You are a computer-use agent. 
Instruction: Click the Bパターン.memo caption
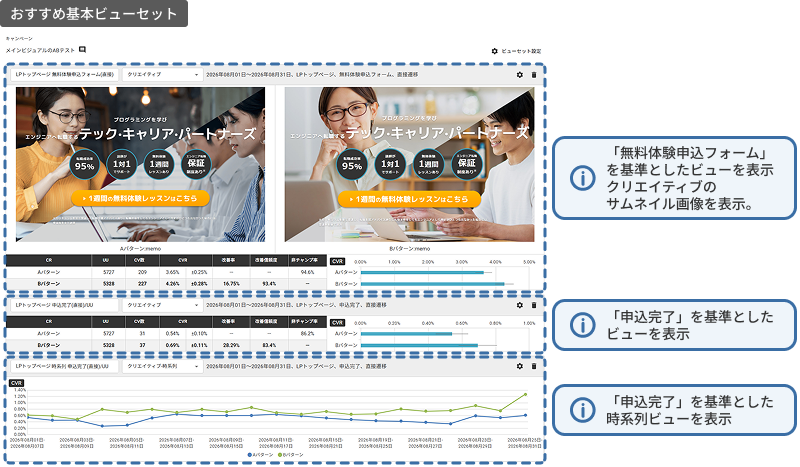(409, 249)
